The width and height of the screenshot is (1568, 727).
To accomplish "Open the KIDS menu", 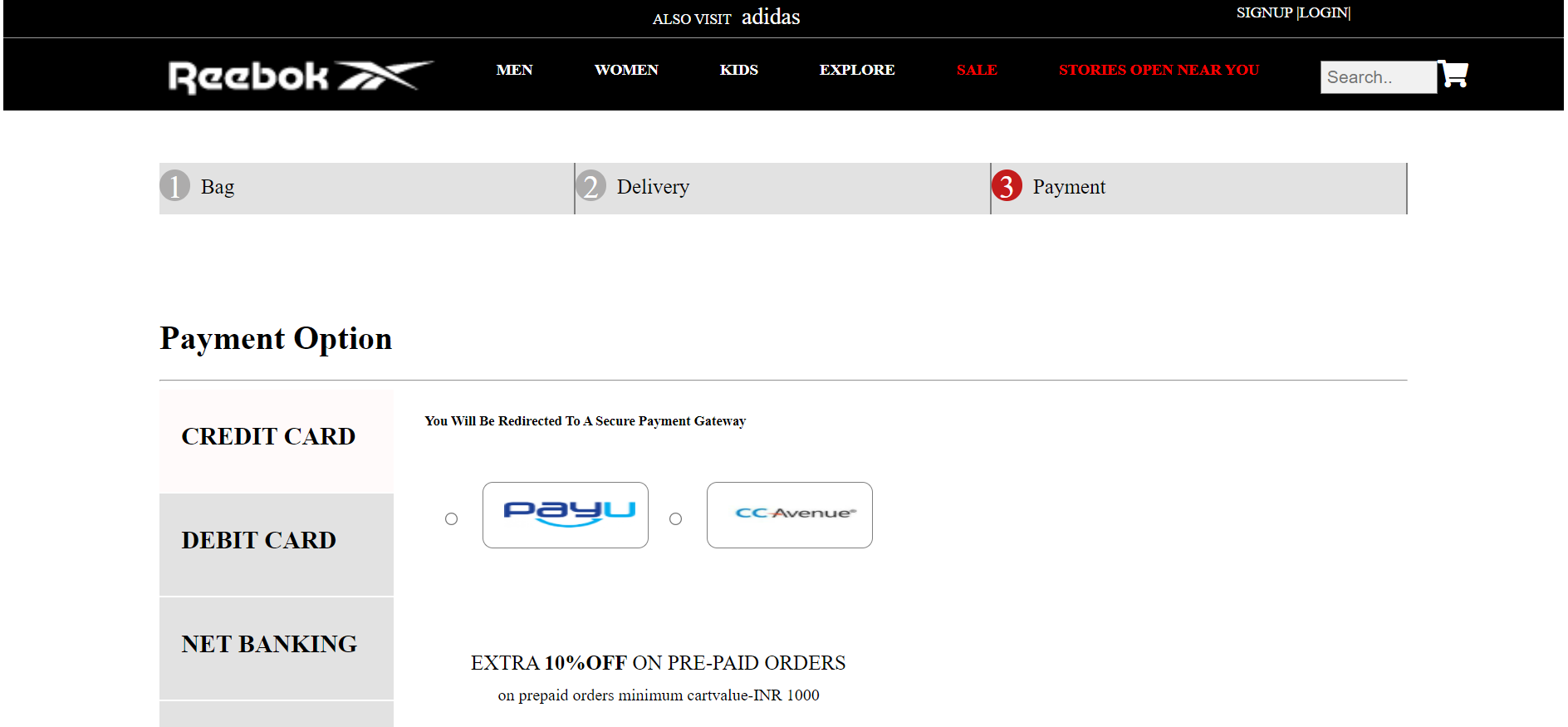I will point(739,70).
